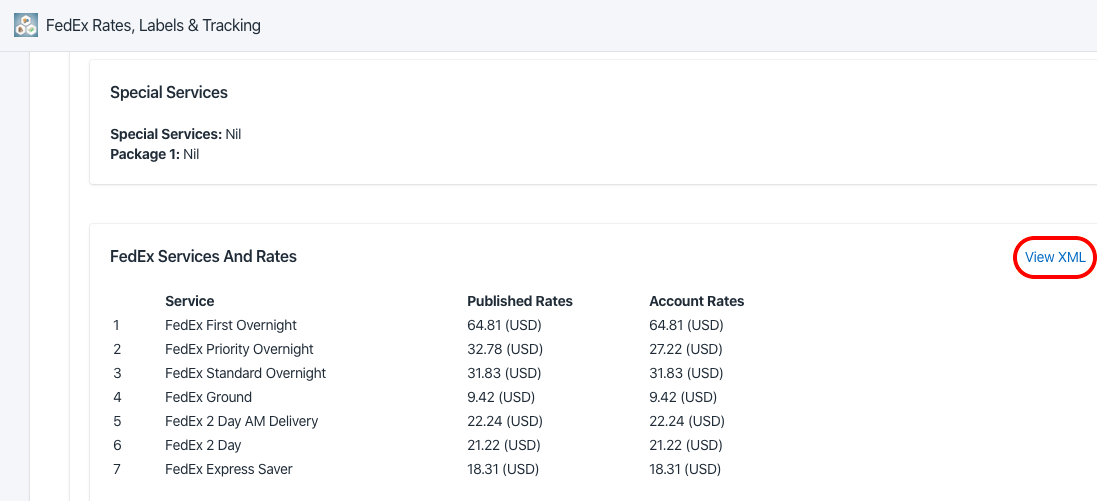This screenshot has height=501, width=1097.
Task: Click account rate for FedEx Ground
Action: (x=683, y=397)
